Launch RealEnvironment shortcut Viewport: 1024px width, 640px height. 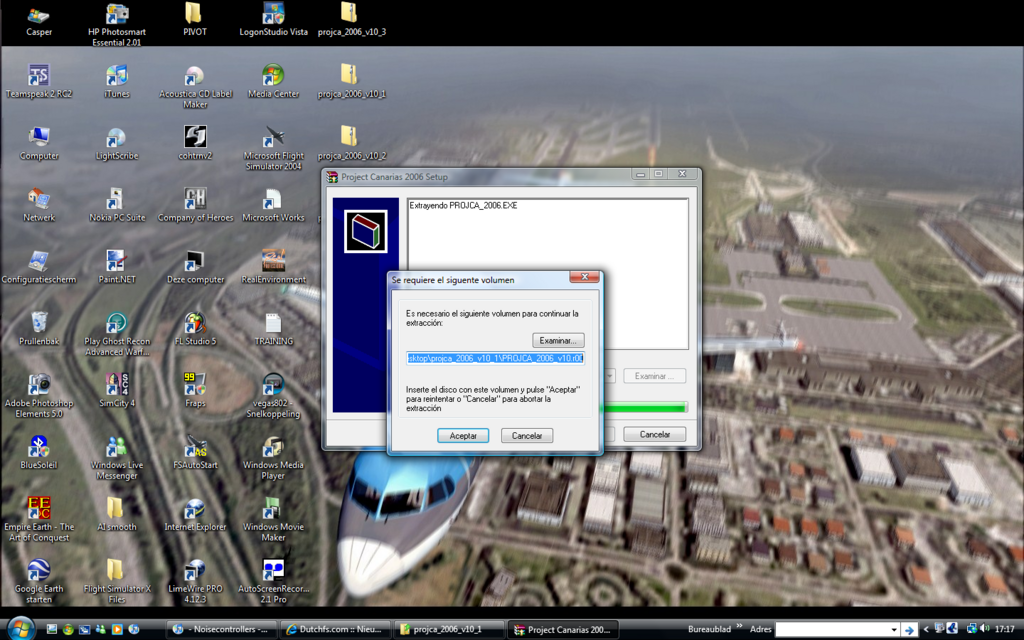[273, 267]
